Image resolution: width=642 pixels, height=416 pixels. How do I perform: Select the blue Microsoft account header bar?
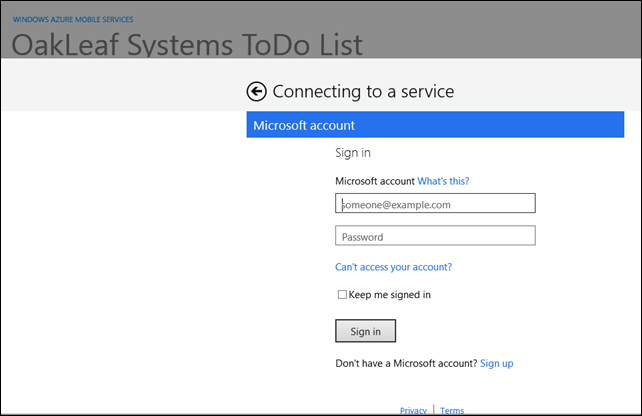click(442, 125)
